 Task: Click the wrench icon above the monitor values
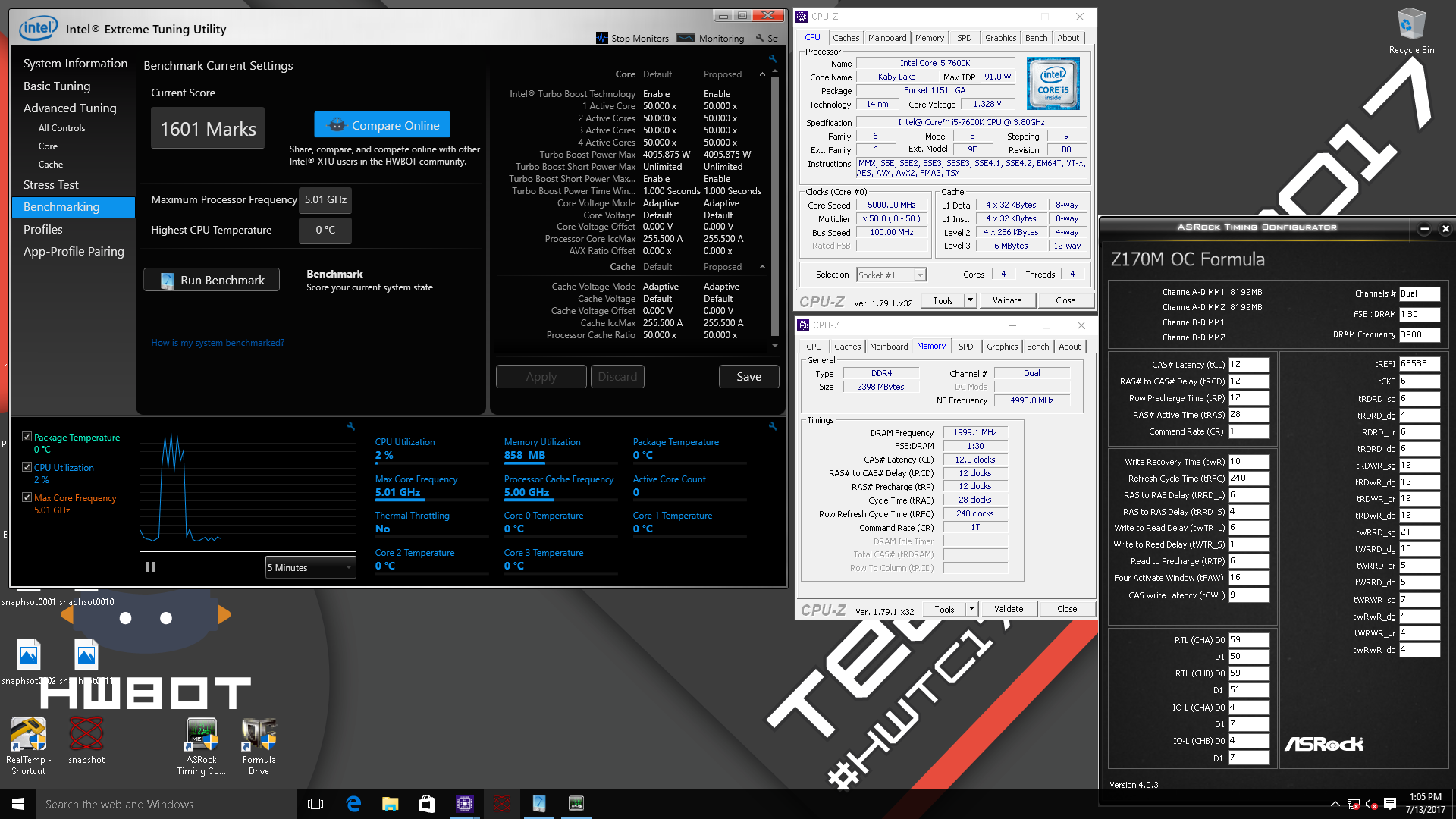773,426
